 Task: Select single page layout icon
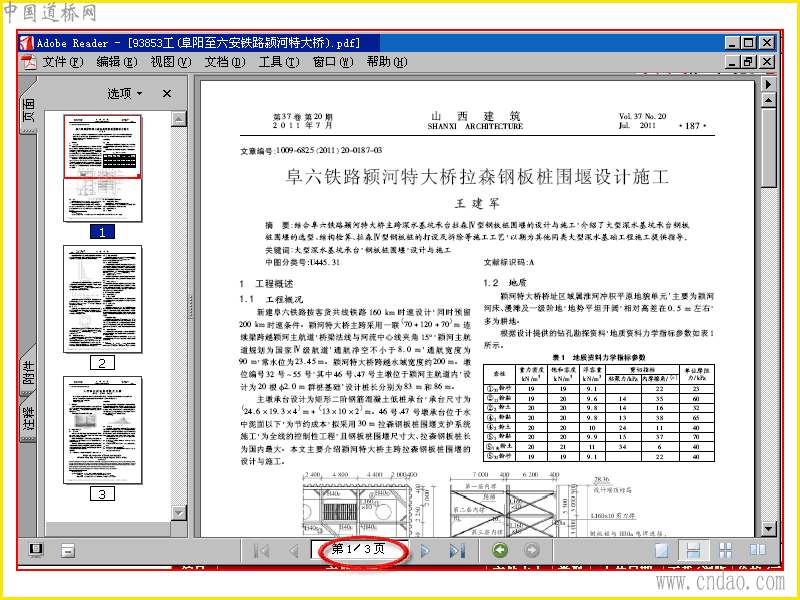click(662, 551)
